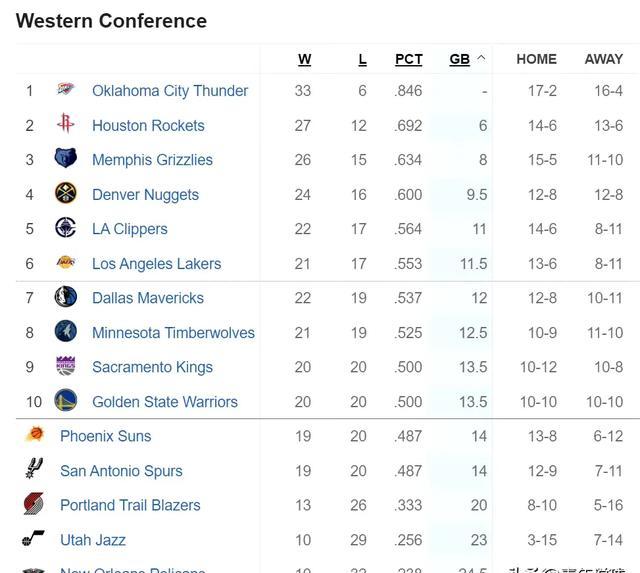Click the Golden State Warriors logo

pos(66,402)
